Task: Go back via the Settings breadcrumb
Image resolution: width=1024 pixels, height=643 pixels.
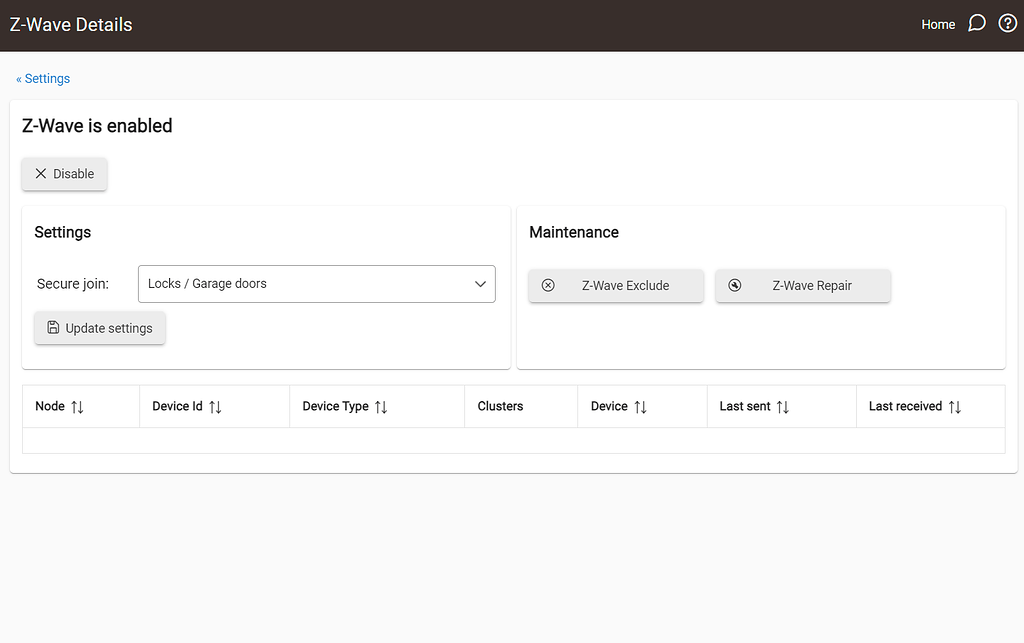Action: (x=43, y=78)
